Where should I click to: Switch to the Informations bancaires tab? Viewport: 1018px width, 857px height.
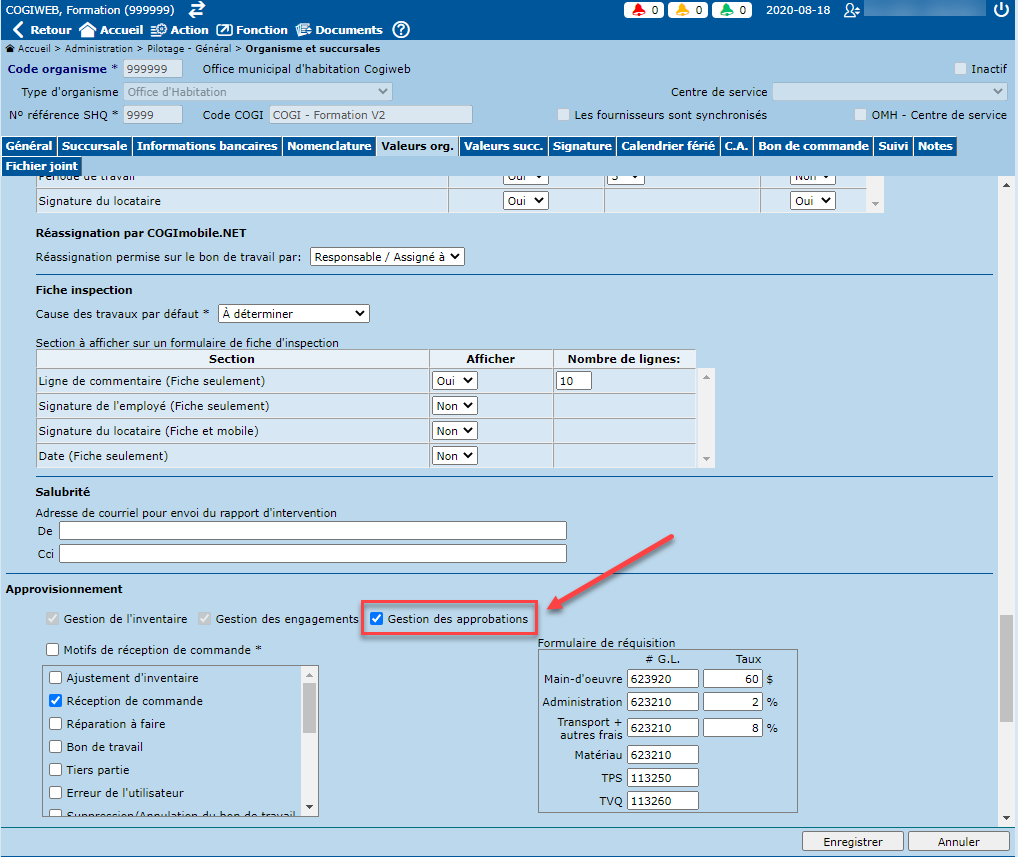pos(207,146)
